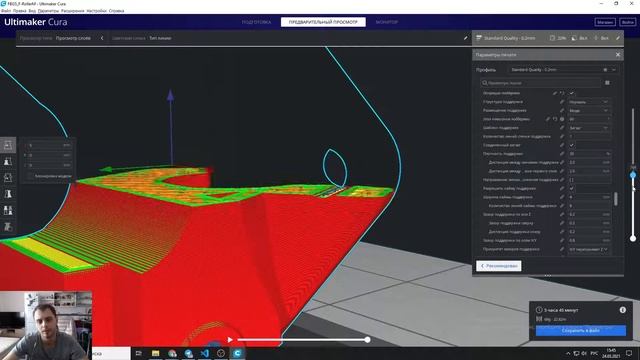The image size is (640, 360).
Task: Close the Параметры печати panel
Action: (618, 54)
